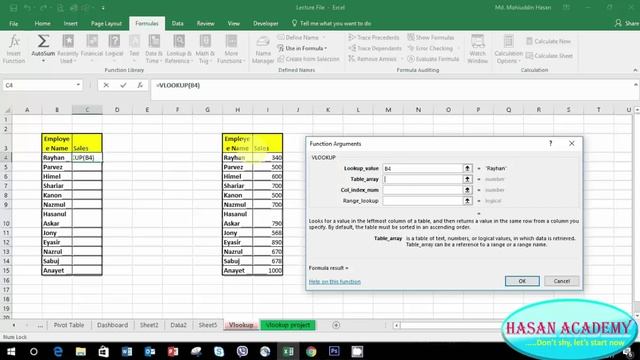The width and height of the screenshot is (640, 360).
Task: Open the More Functions icon
Action: [231, 49]
